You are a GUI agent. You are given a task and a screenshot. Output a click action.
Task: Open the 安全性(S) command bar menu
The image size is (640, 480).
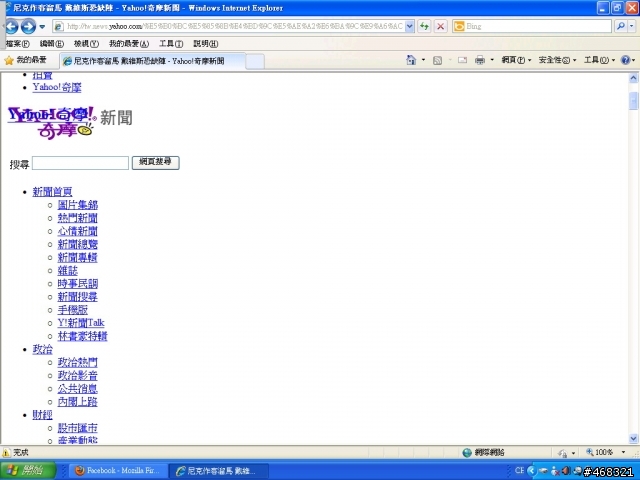point(557,60)
